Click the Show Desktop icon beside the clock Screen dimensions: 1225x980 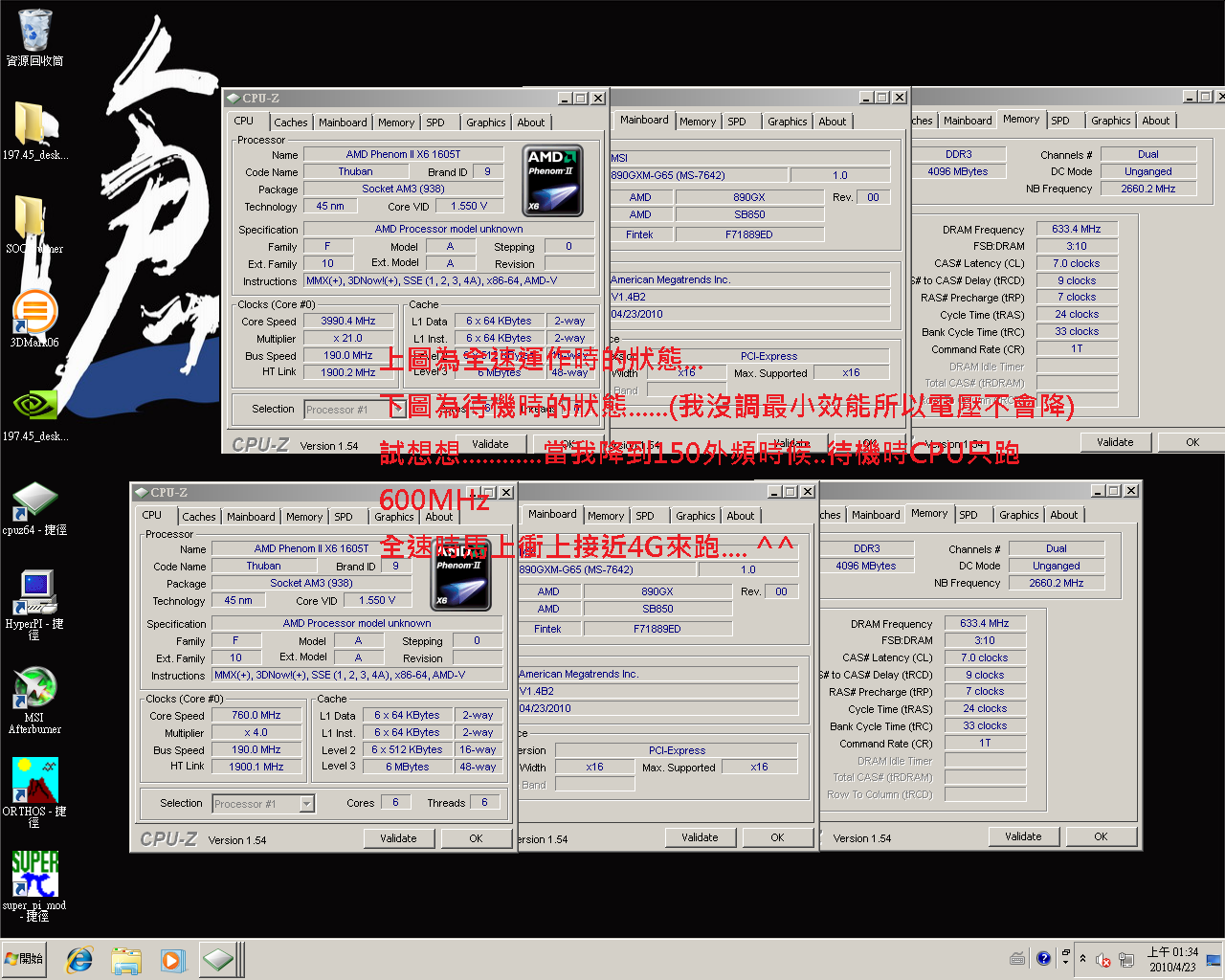[1214, 960]
